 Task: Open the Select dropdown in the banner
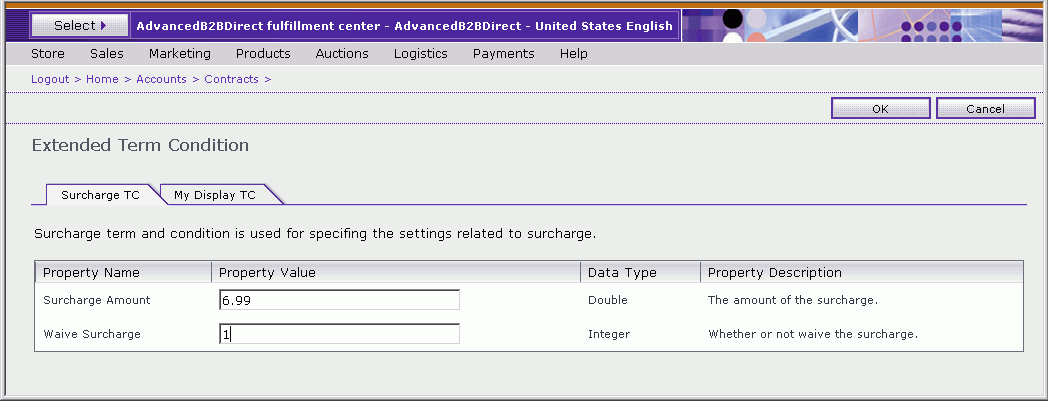pyautogui.click(x=80, y=25)
